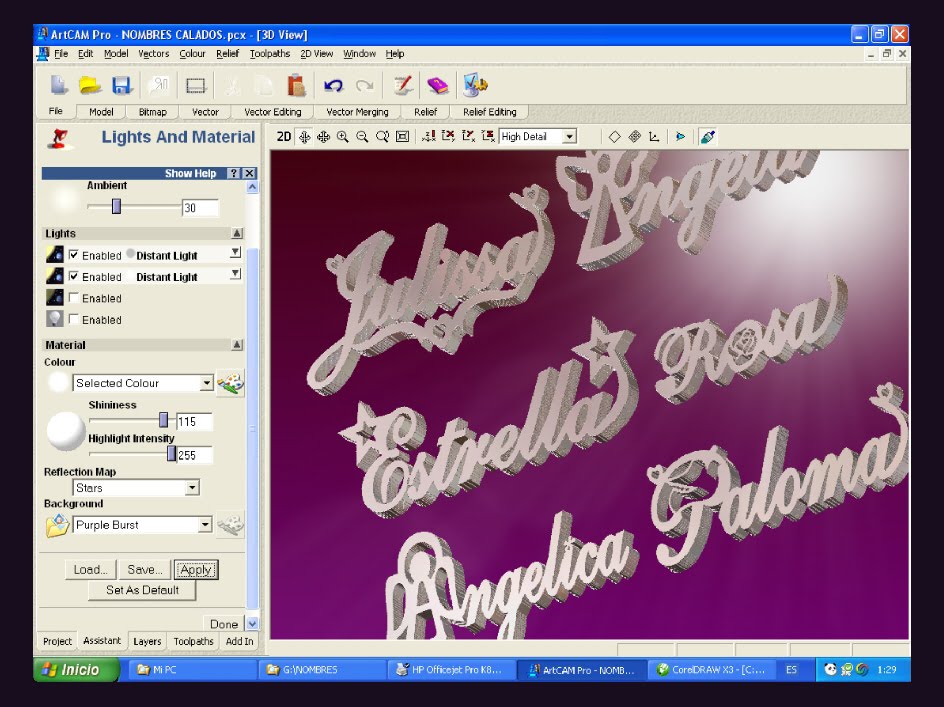Click the Ambient slider handle

click(x=116, y=207)
